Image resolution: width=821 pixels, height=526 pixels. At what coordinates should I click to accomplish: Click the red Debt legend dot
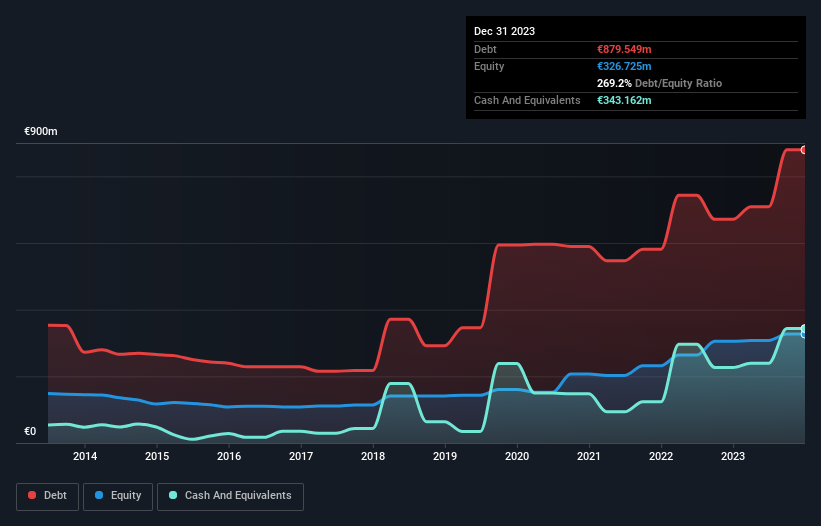[32, 495]
